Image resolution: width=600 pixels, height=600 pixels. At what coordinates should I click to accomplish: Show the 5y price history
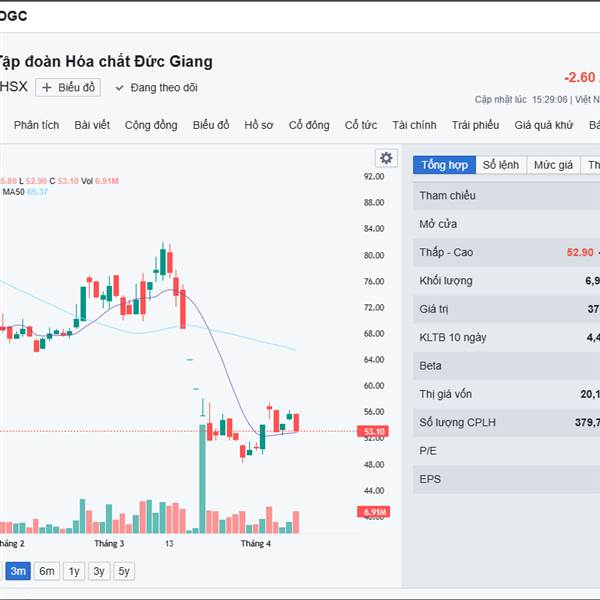pyautogui.click(x=123, y=571)
